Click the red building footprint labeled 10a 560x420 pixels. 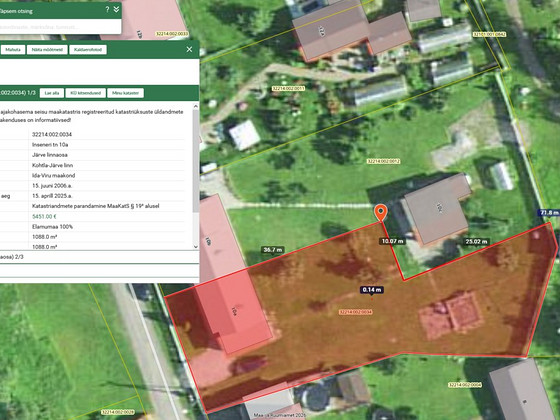[234, 310]
